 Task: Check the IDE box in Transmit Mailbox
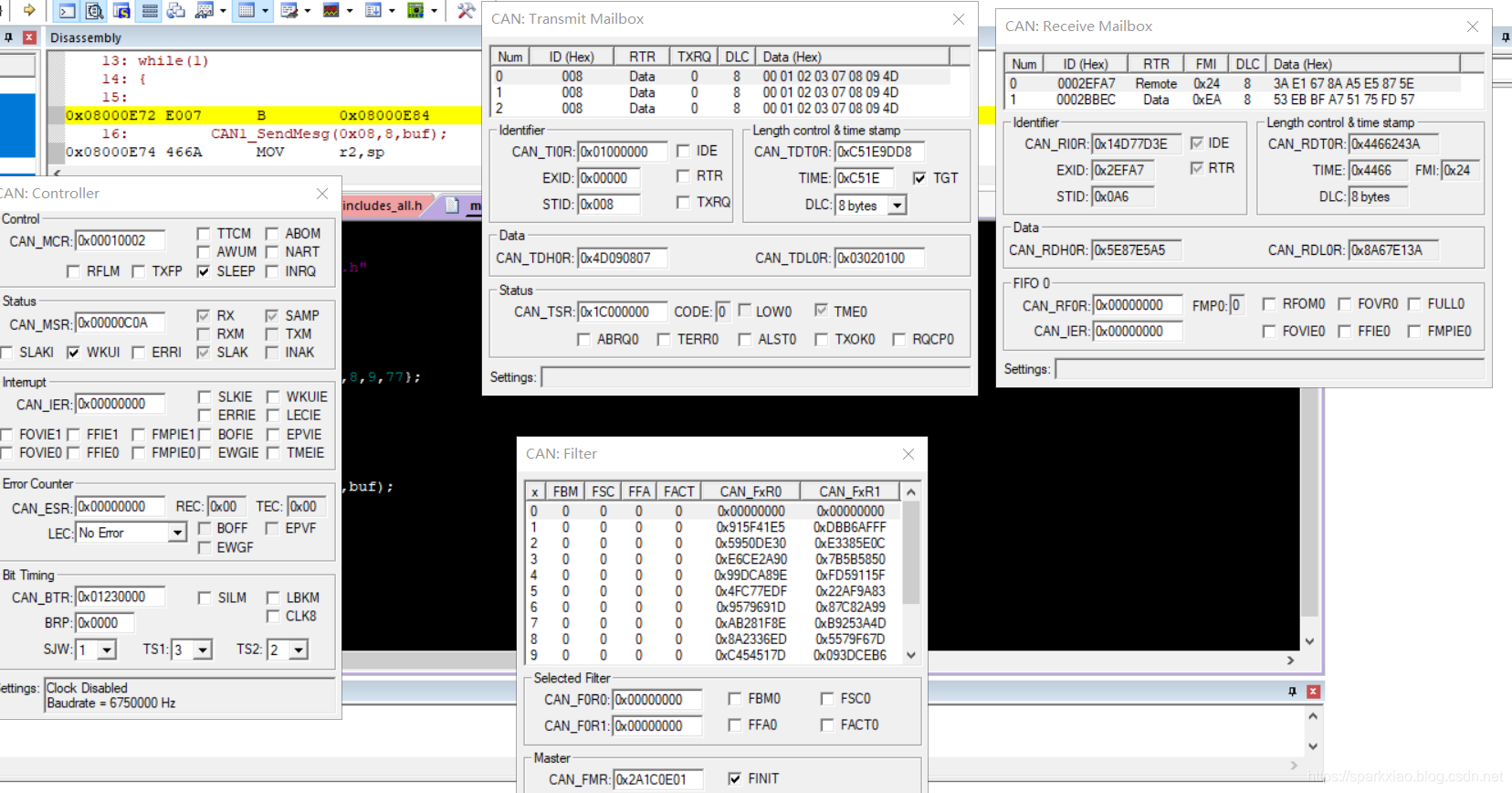pyautogui.click(x=683, y=151)
